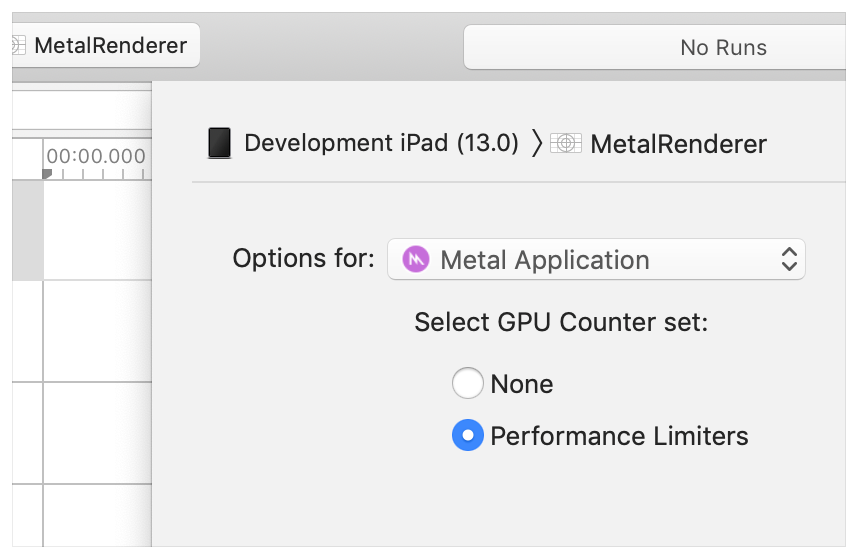The width and height of the screenshot is (858, 559).
Task: Click the start marker flag on the timeline
Action: 47,174
